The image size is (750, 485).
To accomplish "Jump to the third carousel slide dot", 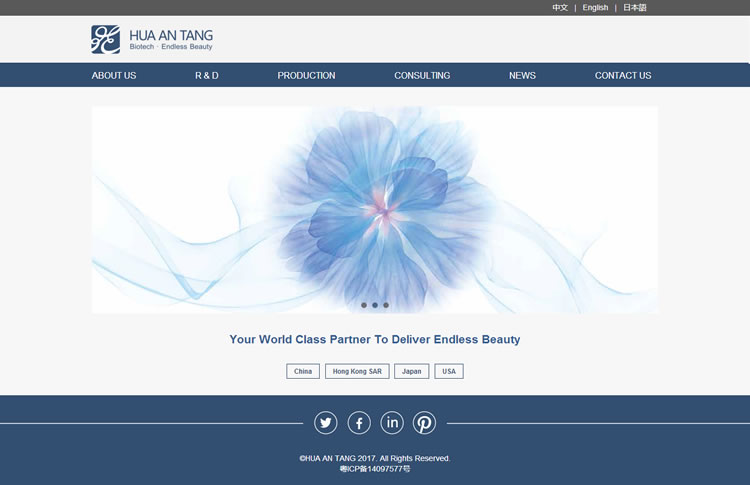I will point(386,305).
